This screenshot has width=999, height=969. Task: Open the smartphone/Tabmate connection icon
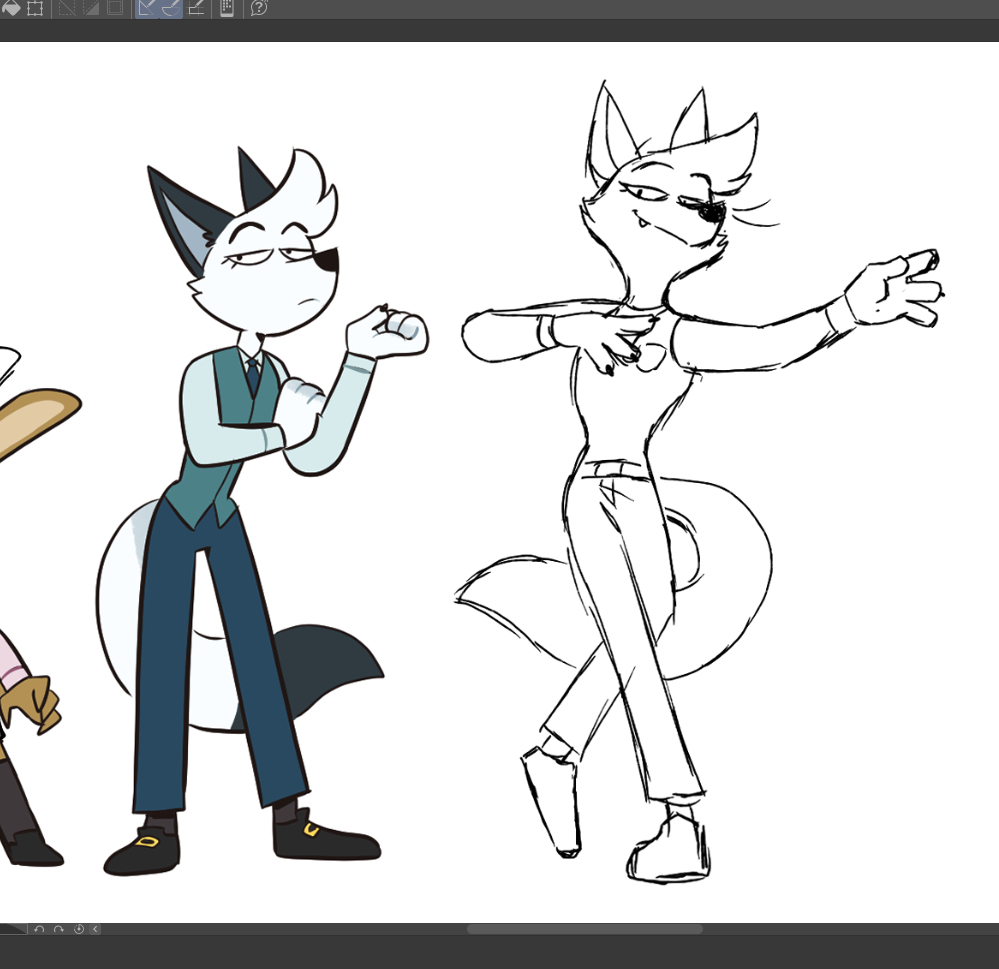tap(227, 8)
